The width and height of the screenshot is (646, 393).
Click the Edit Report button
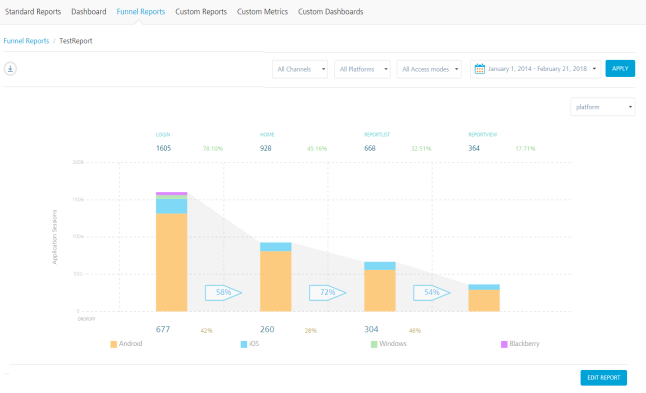(x=604, y=377)
